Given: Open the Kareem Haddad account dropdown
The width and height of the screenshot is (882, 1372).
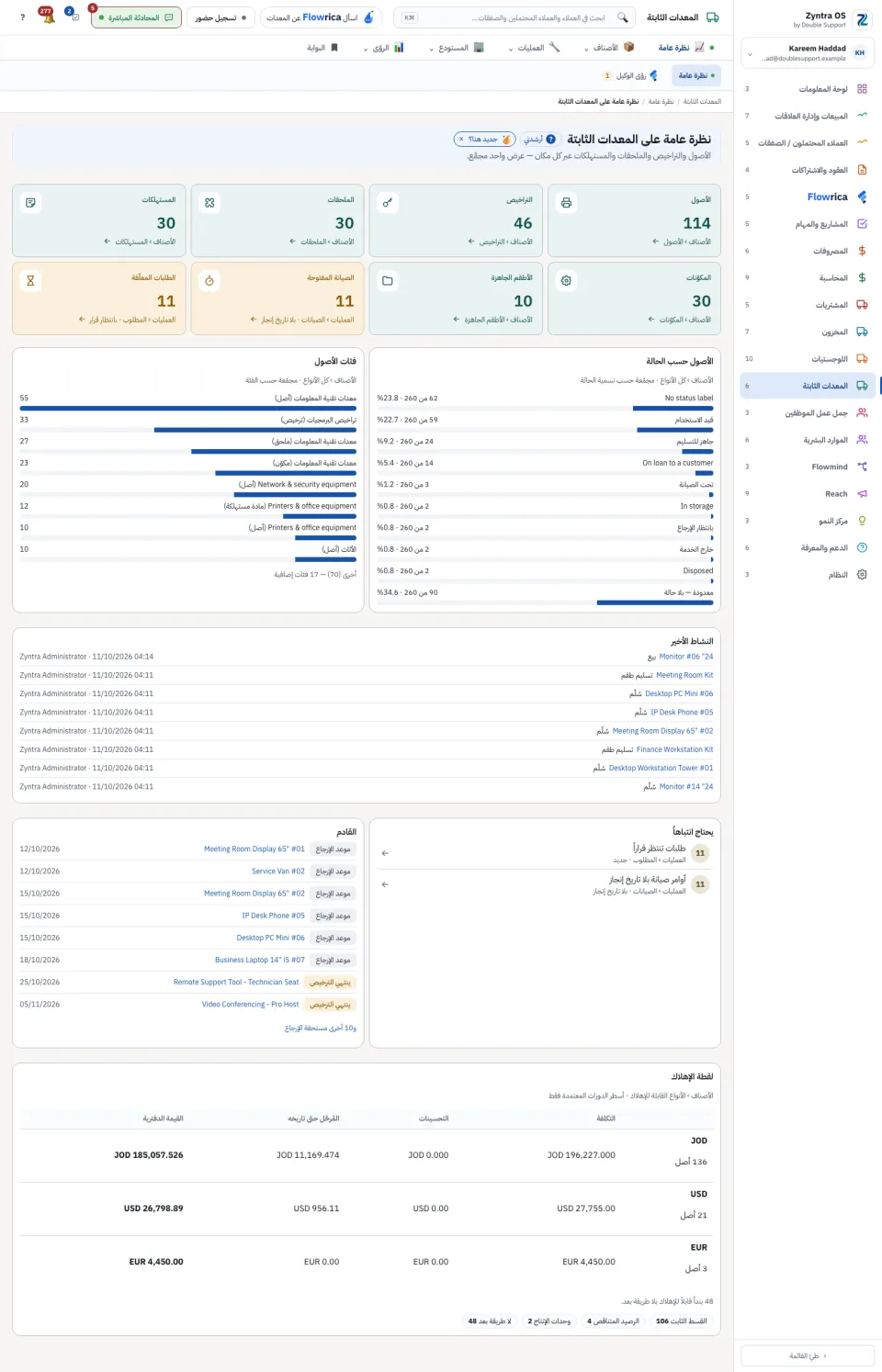Looking at the screenshot, I should click(x=808, y=53).
